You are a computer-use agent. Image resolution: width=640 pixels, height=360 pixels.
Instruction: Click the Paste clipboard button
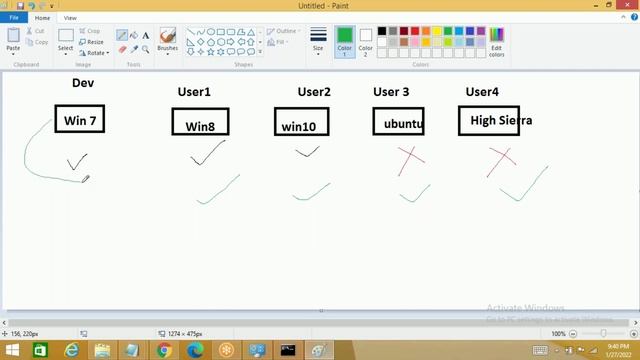coord(13,36)
